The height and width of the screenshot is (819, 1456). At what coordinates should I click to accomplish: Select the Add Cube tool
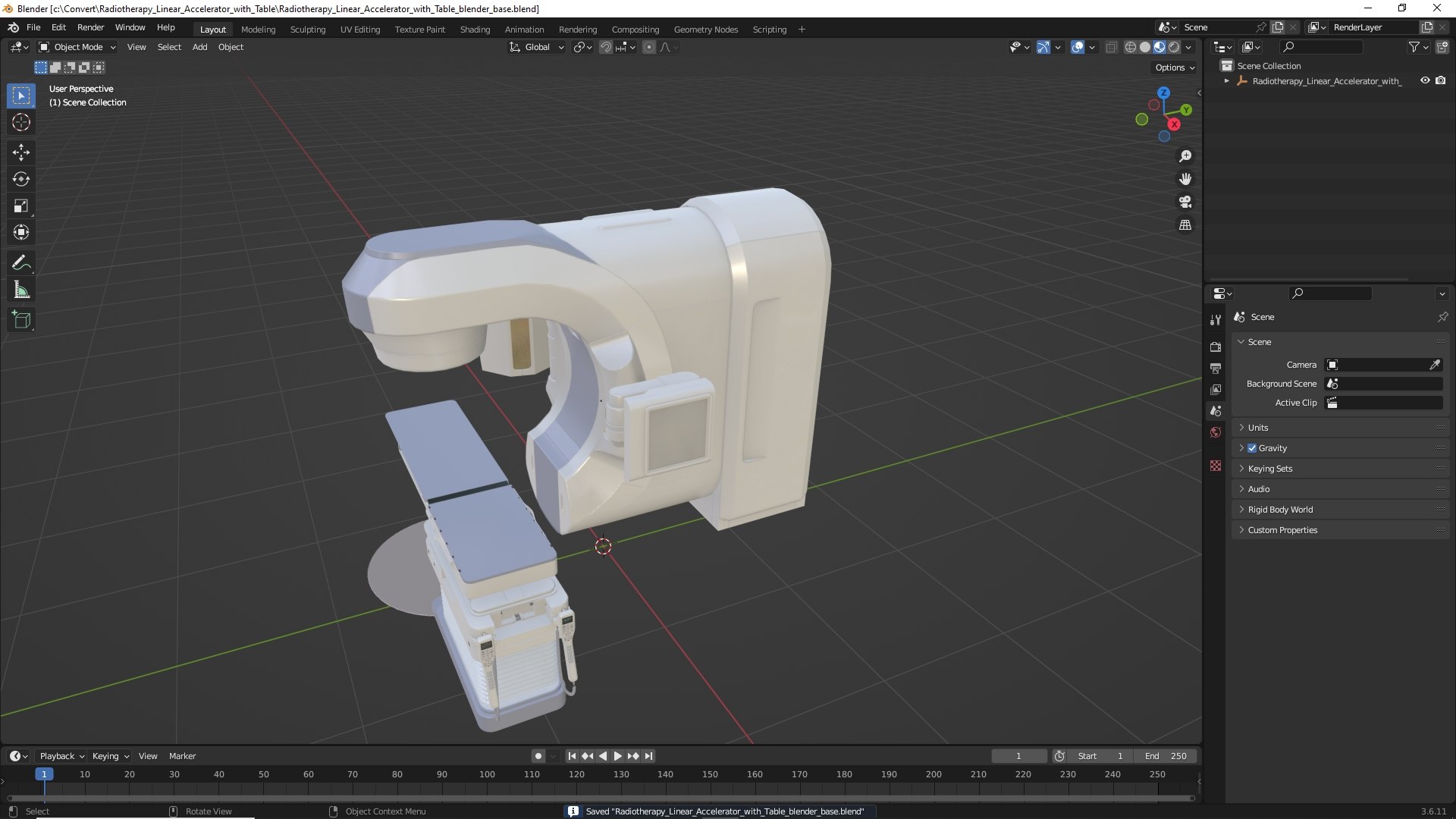click(21, 320)
